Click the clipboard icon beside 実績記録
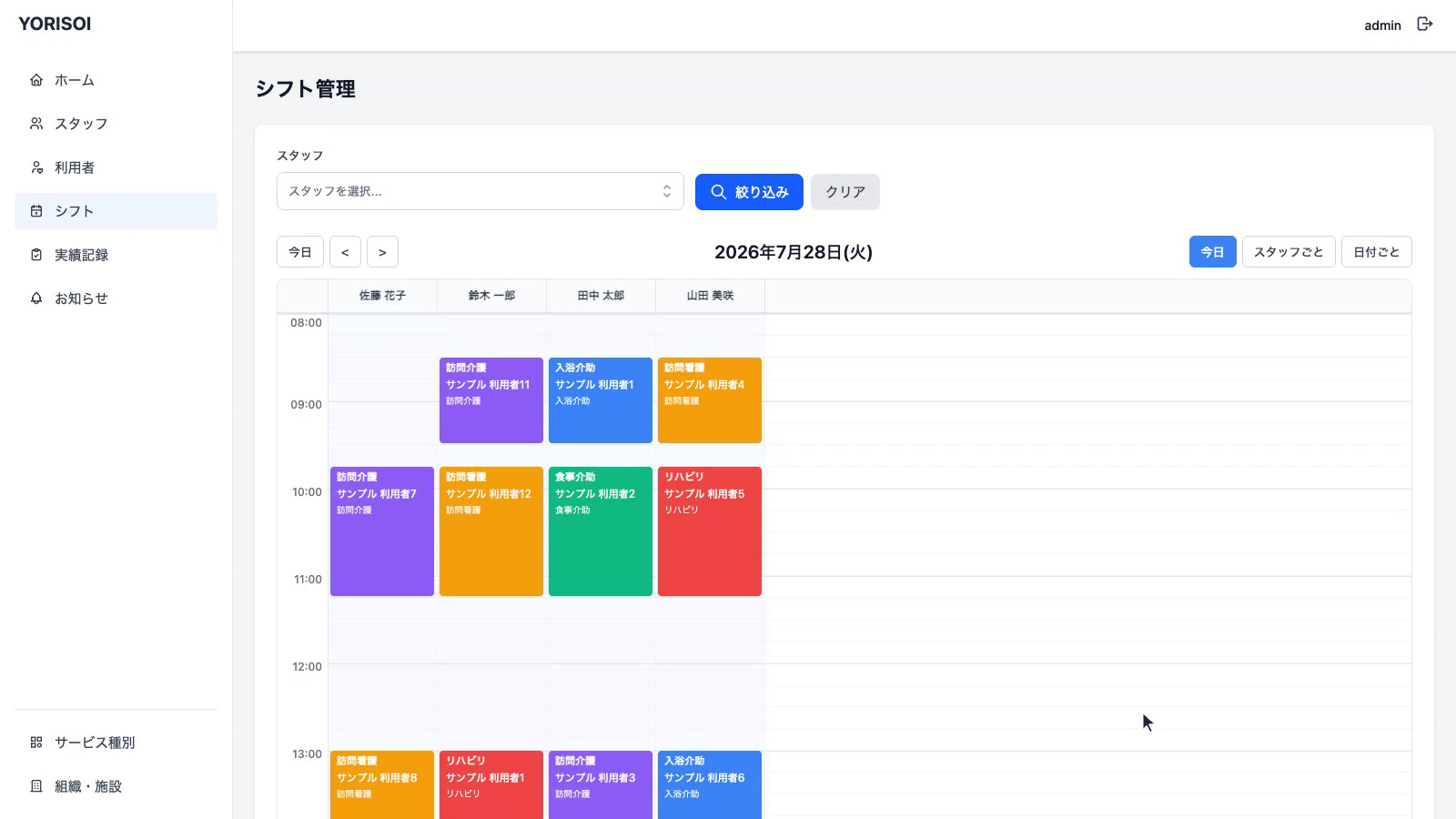The width and height of the screenshot is (1456, 819). (x=36, y=255)
